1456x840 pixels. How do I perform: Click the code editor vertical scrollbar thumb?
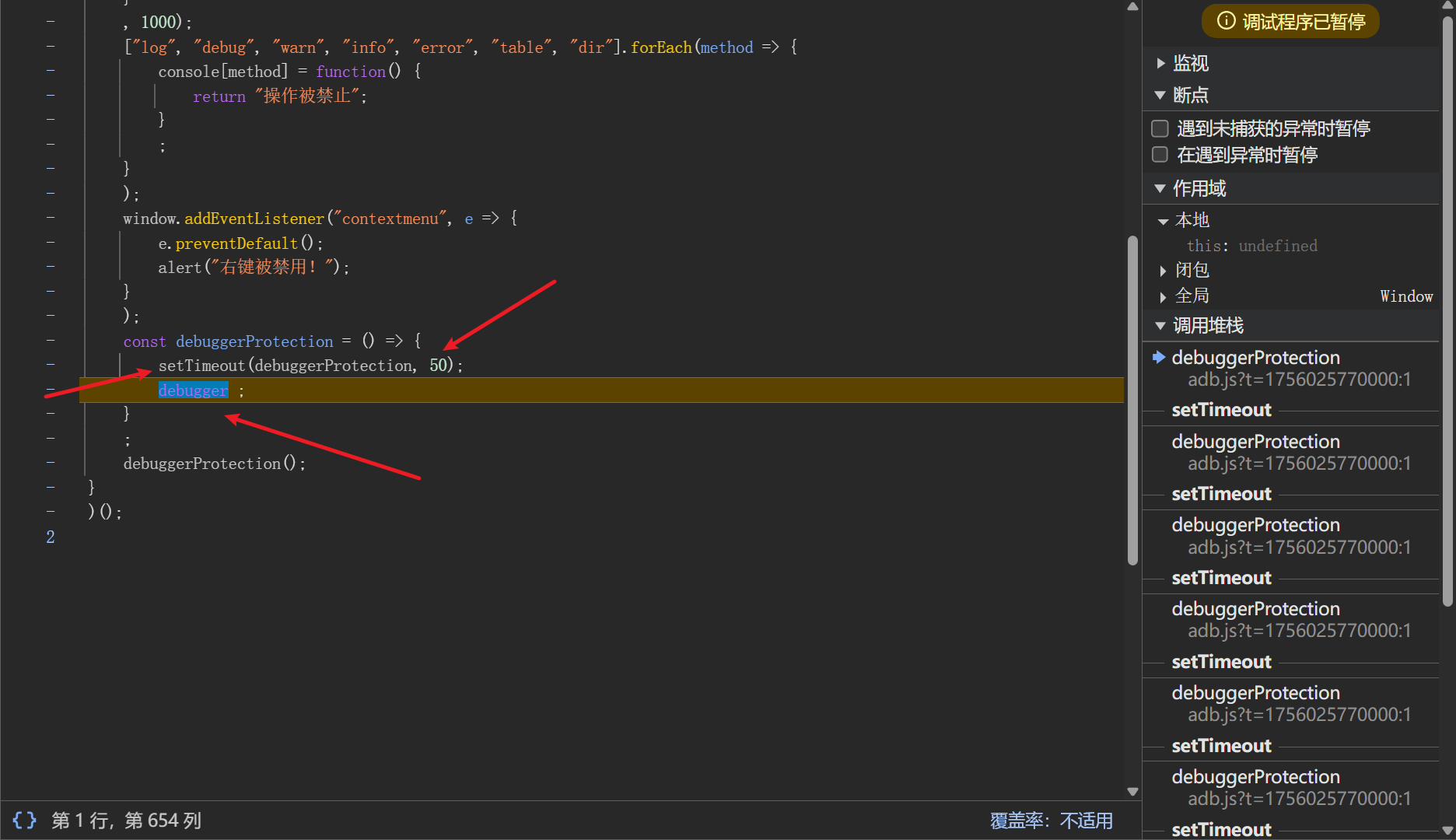[1132, 401]
